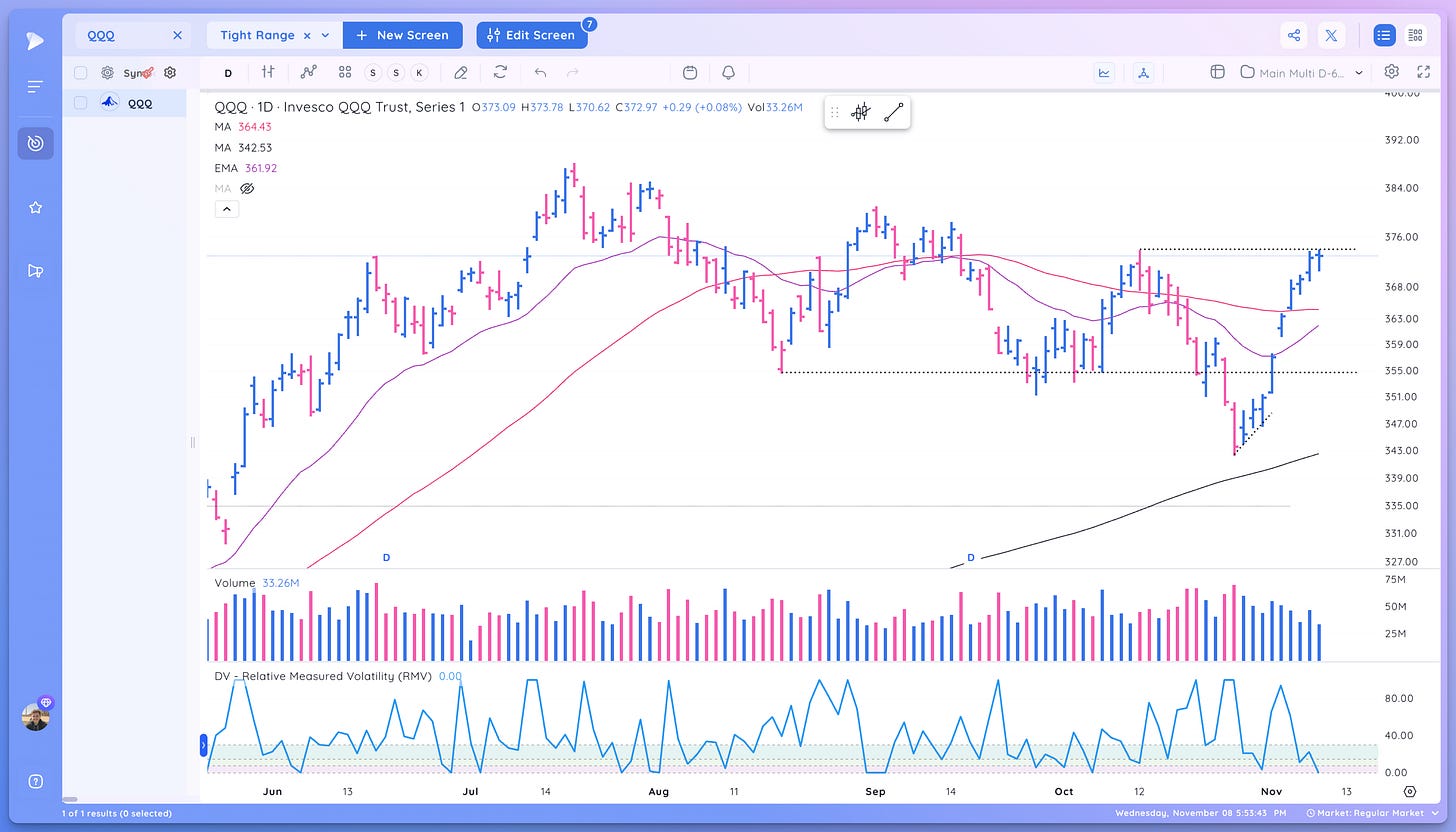The width and height of the screenshot is (1456, 832).
Task: Open the indicators line icon
Action: tap(309, 72)
